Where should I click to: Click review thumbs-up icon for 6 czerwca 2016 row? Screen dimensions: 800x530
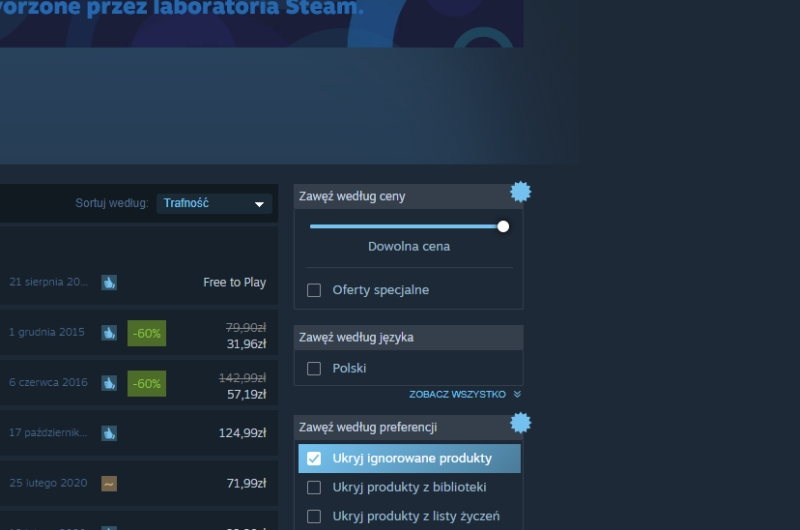109,383
